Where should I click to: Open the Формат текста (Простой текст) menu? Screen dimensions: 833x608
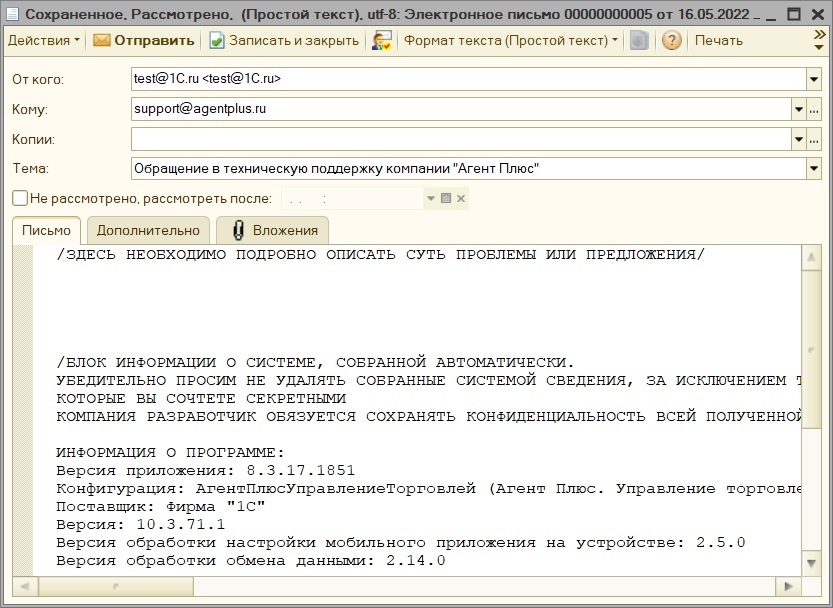511,40
